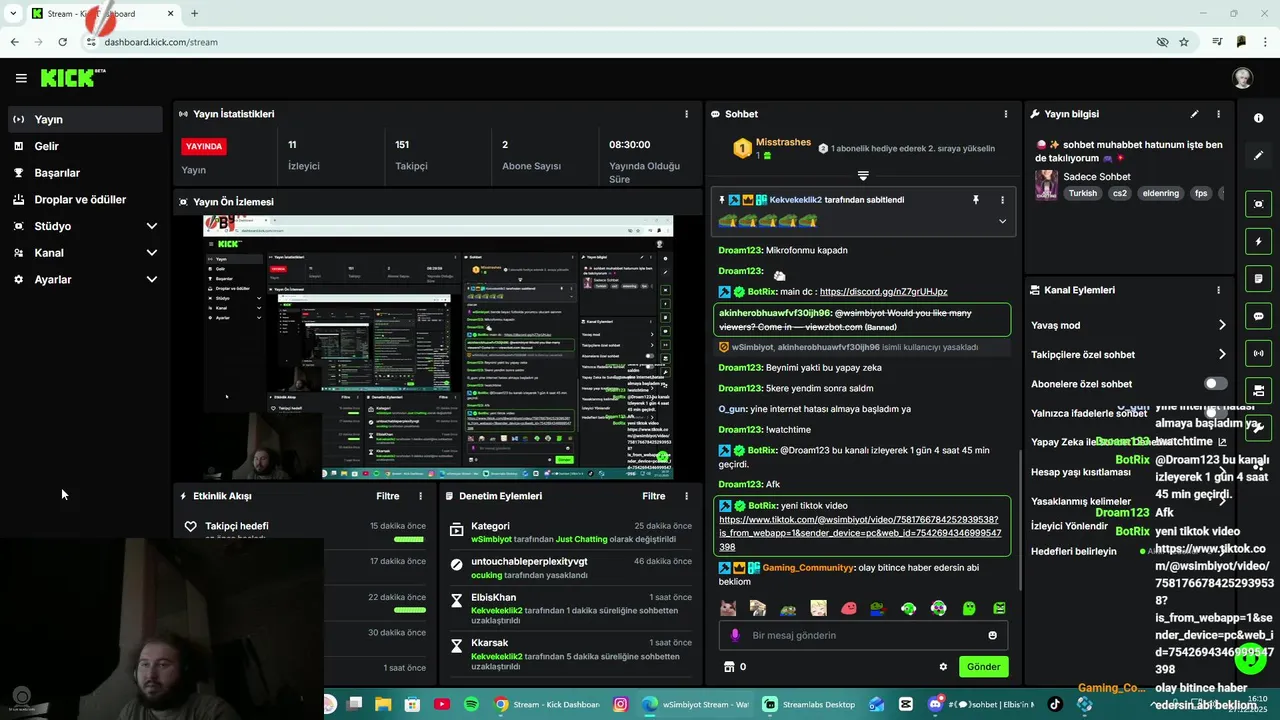Toggle the lightning activity icon in right sidebar

1259,241
